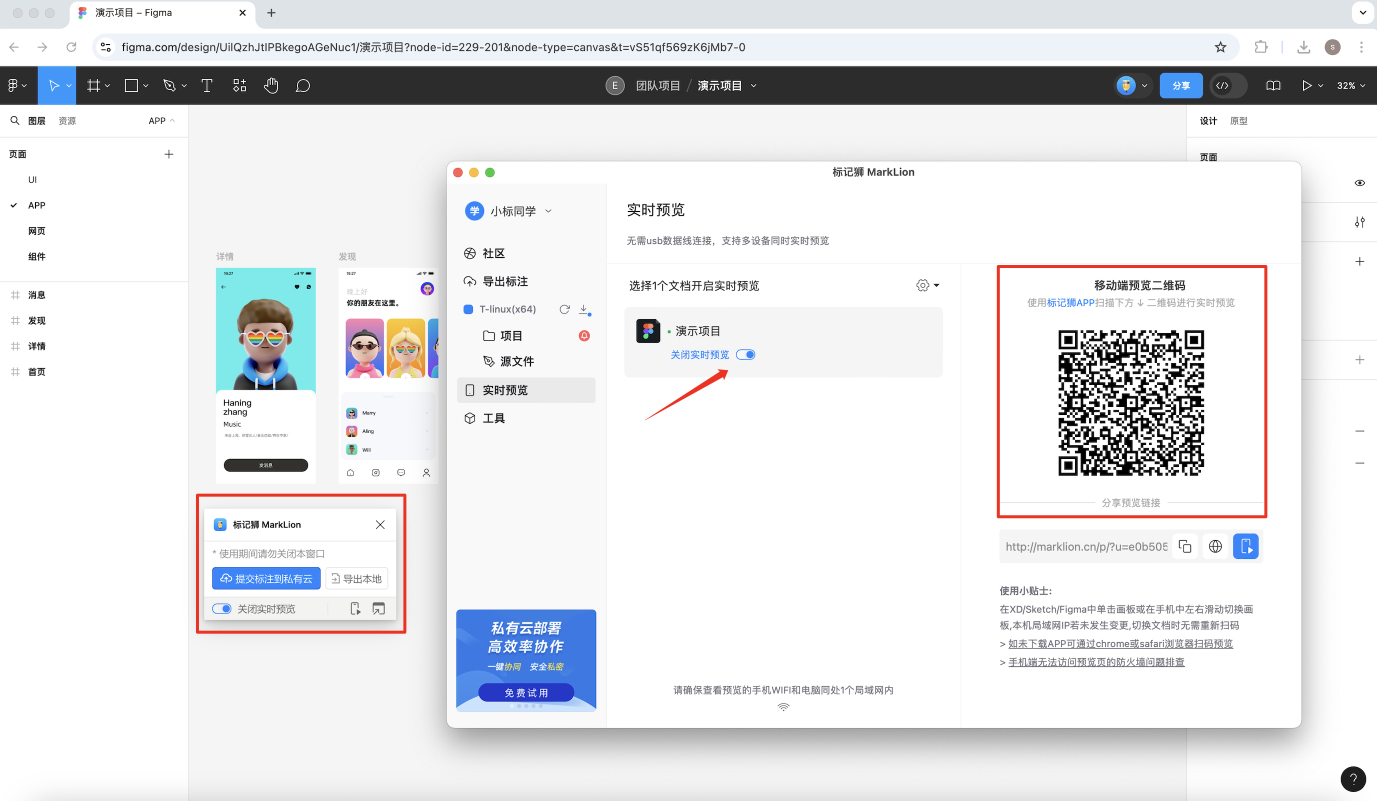Open the zoom percentage dropdown
1377x801 pixels.
click(x=1349, y=85)
